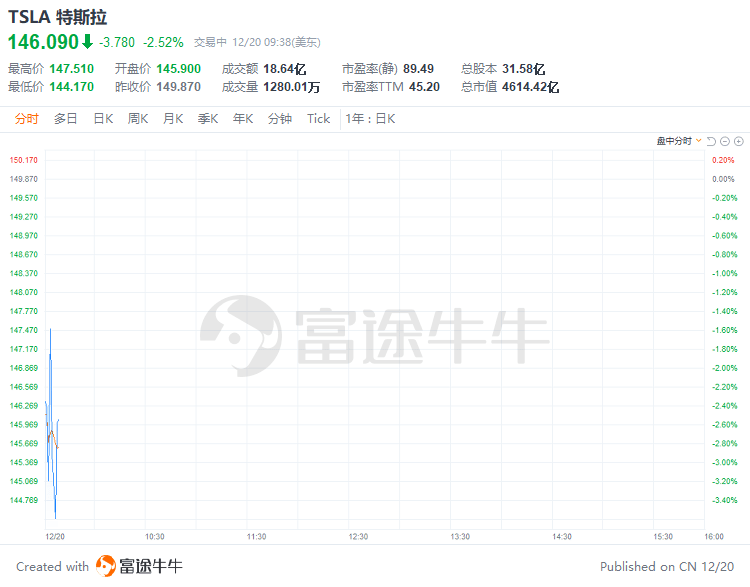Click the 最高价 value 147.510
This screenshot has width=750, height=587.
(72, 69)
